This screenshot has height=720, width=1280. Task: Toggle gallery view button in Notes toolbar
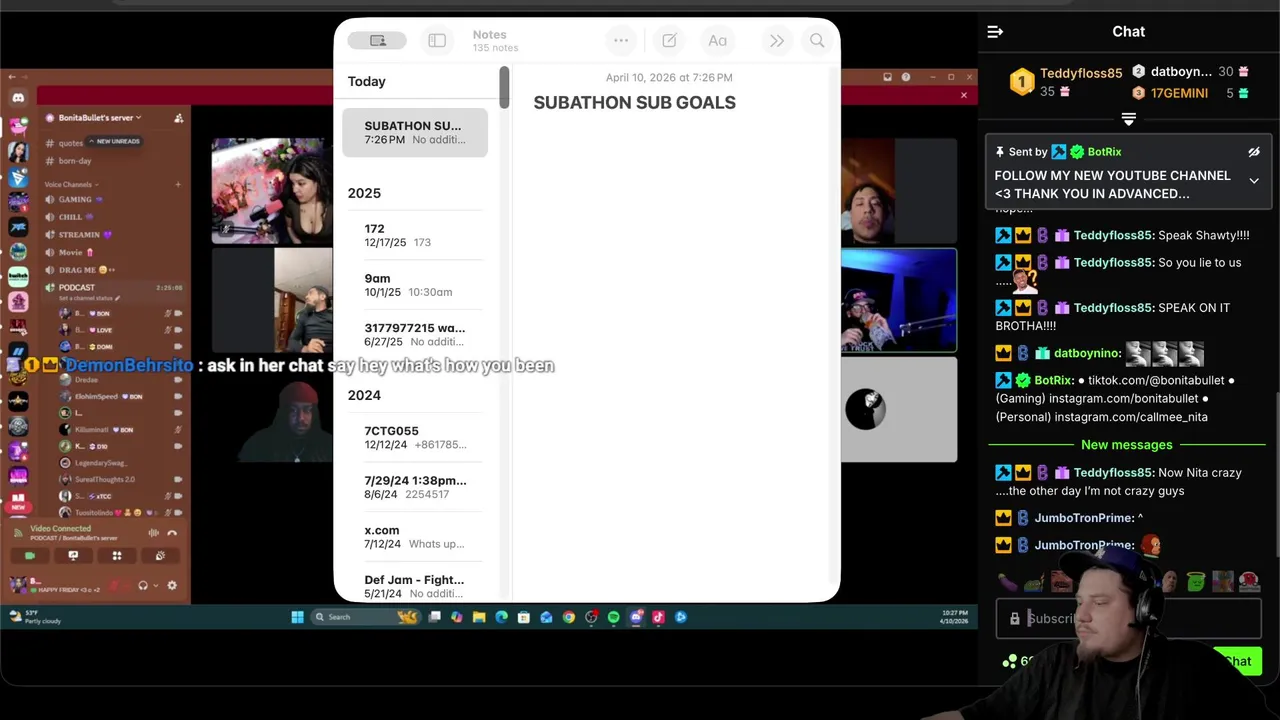pos(377,41)
